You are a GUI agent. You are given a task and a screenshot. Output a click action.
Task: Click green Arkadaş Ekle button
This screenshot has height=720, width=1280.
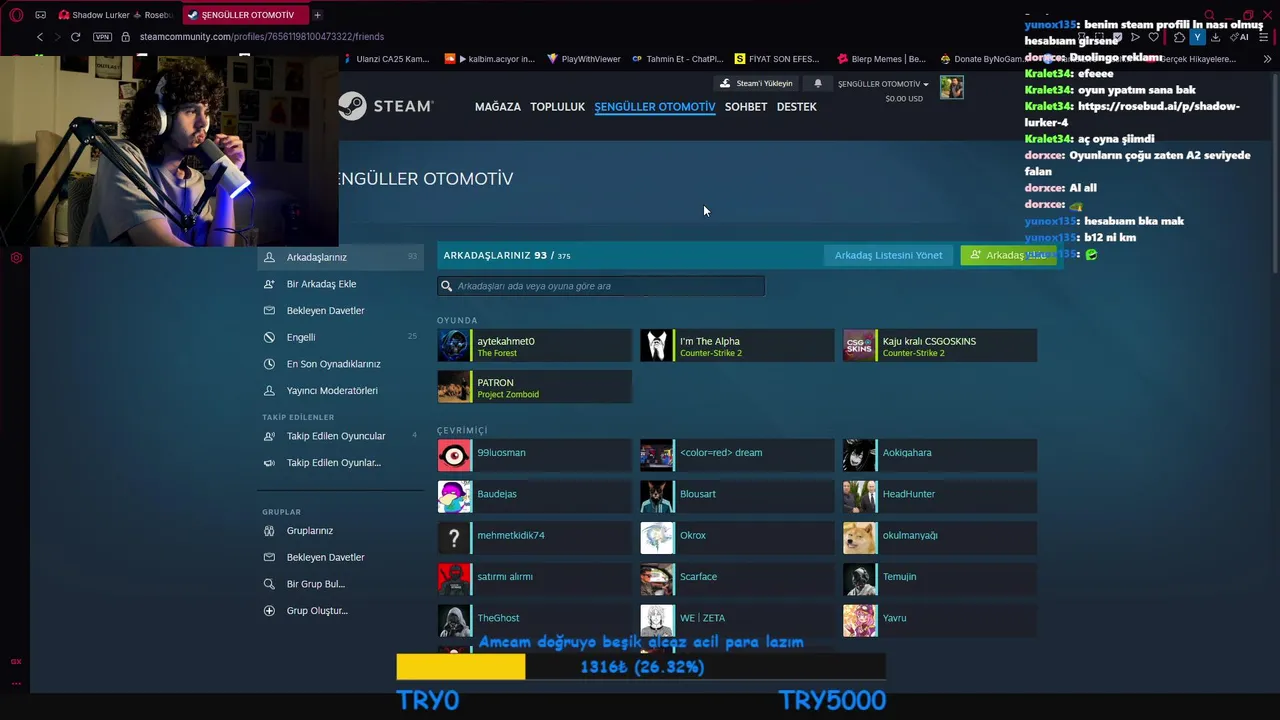(x=1008, y=255)
